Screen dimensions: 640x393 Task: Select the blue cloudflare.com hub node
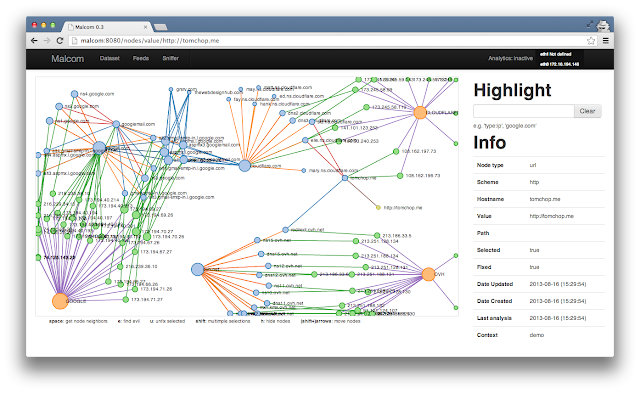244,166
